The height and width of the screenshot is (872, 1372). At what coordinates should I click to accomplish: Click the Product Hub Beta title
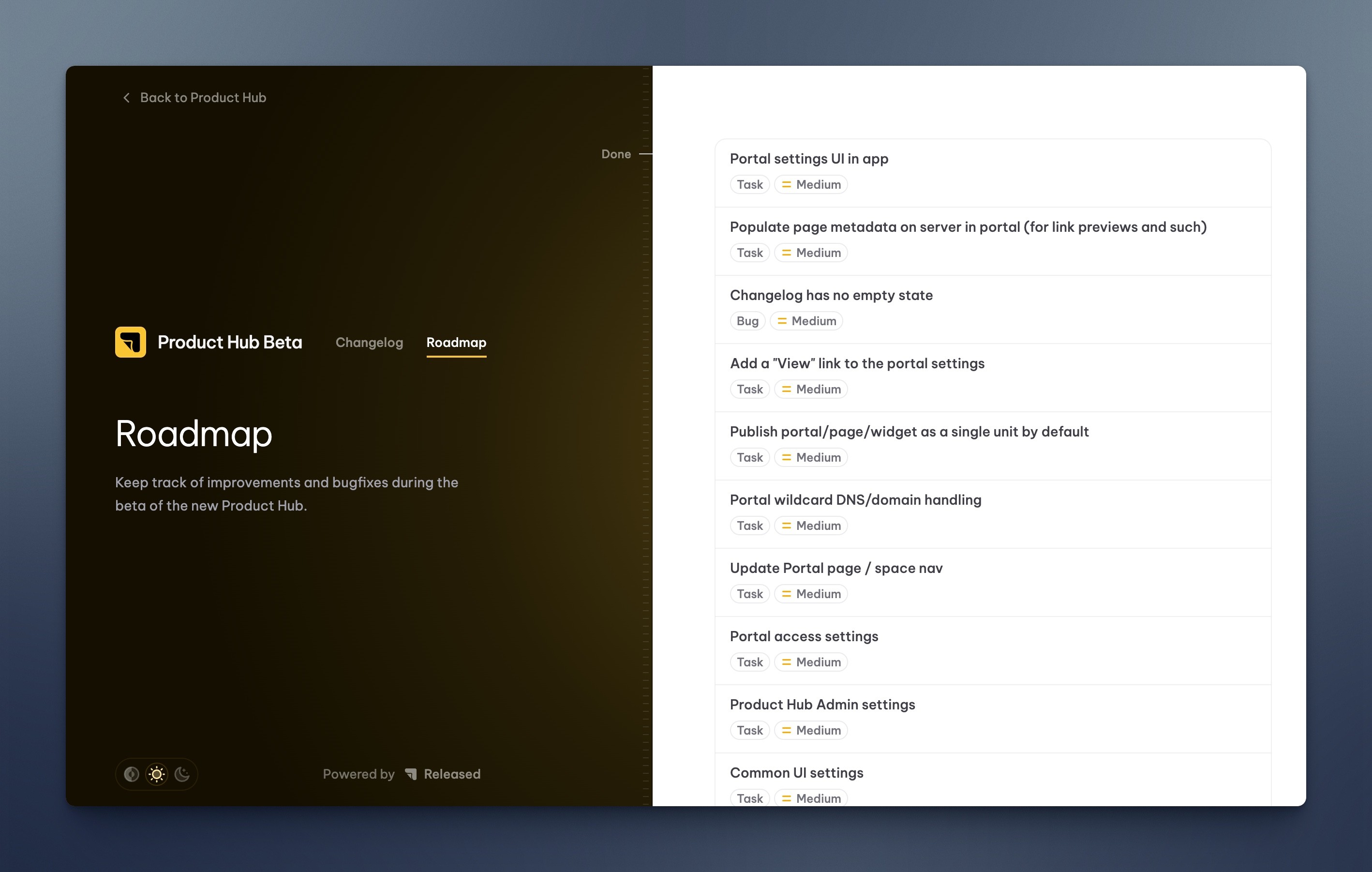pyautogui.click(x=230, y=342)
